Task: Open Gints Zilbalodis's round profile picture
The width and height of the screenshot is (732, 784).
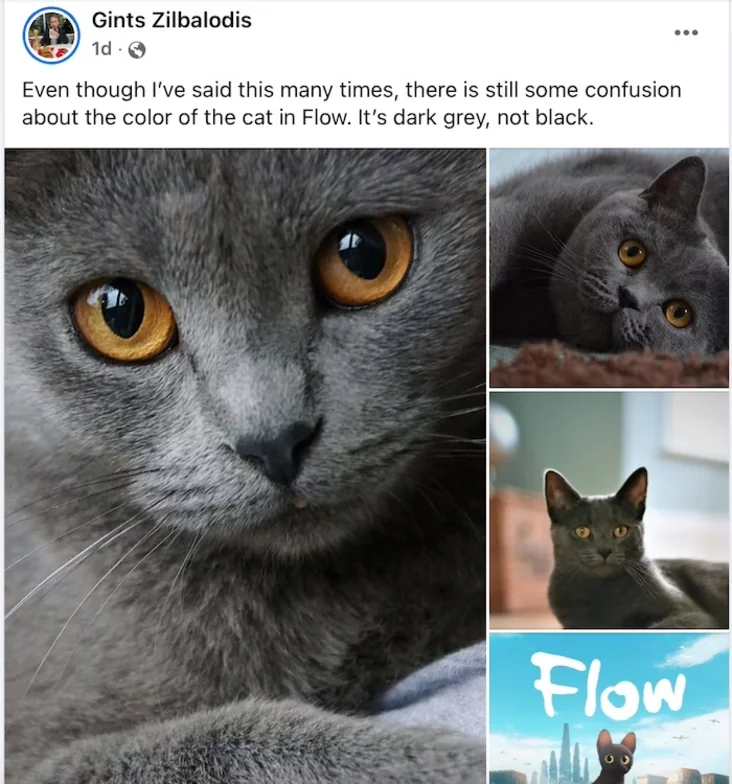Action: point(51,36)
